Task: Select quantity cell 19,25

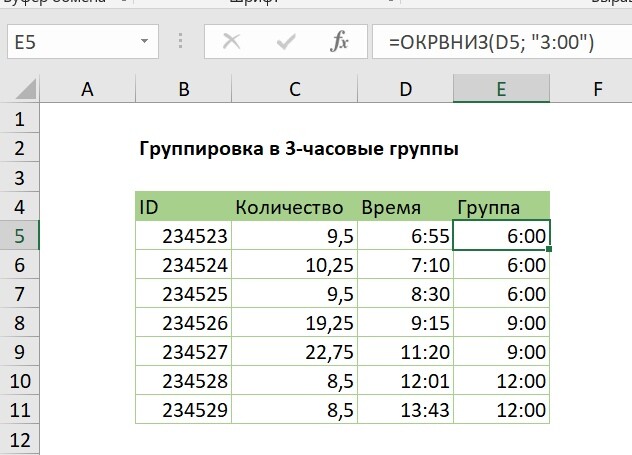Action: 295,322
